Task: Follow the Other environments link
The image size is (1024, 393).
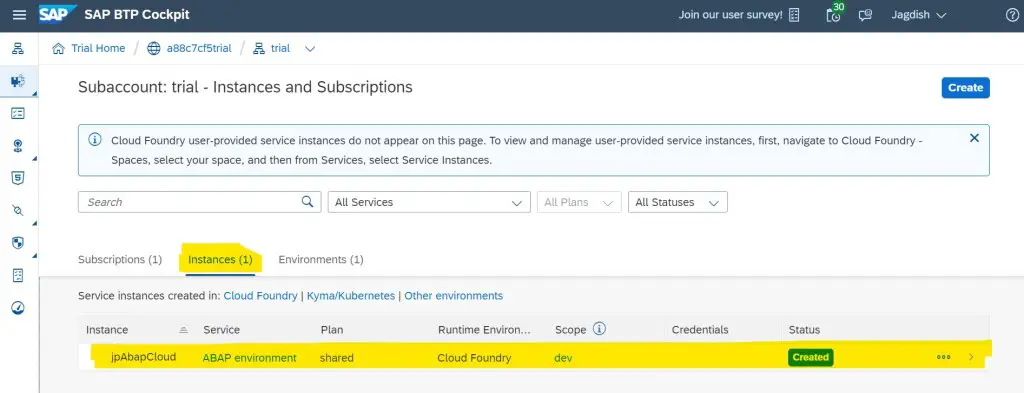Action: tap(453, 296)
